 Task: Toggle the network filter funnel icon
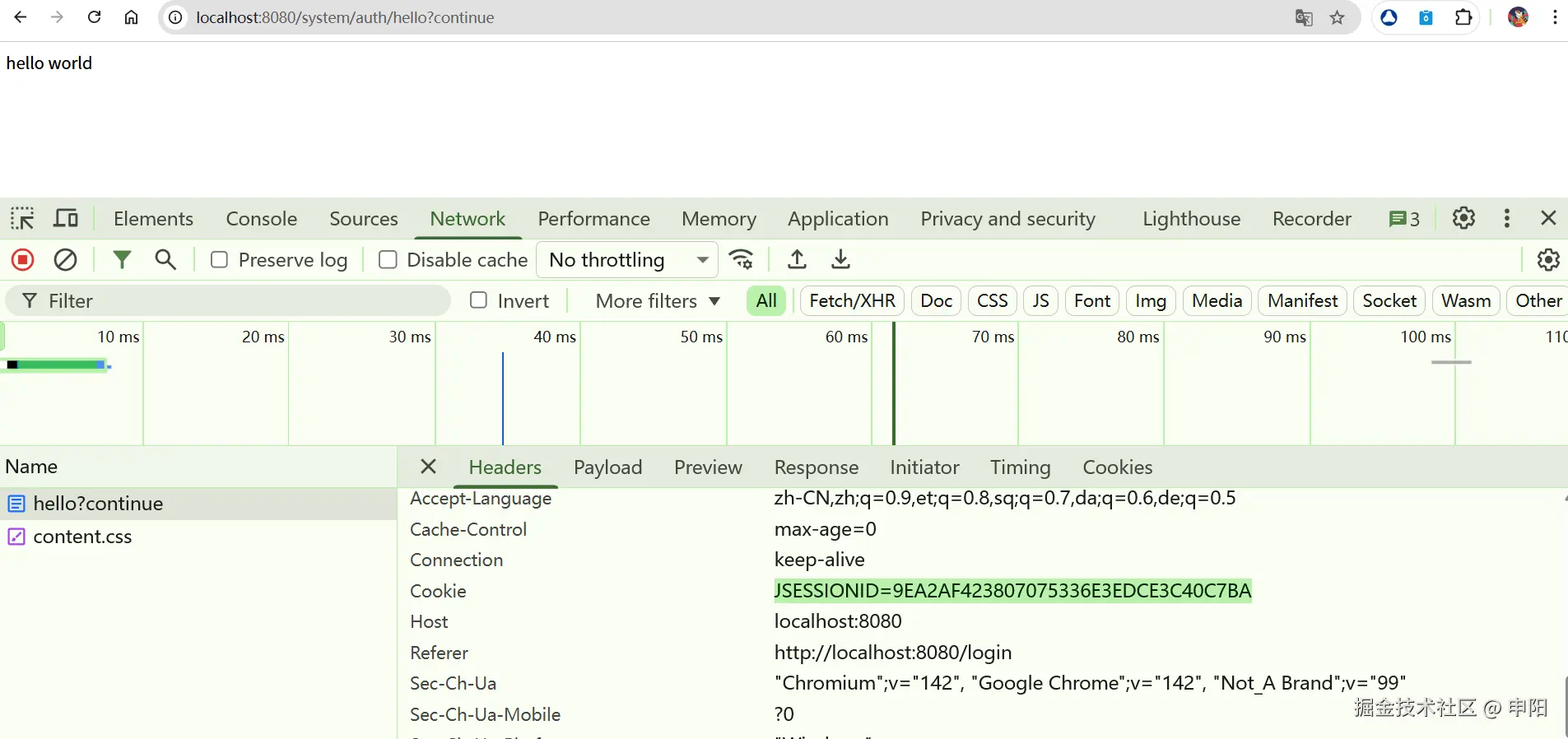[x=122, y=260]
